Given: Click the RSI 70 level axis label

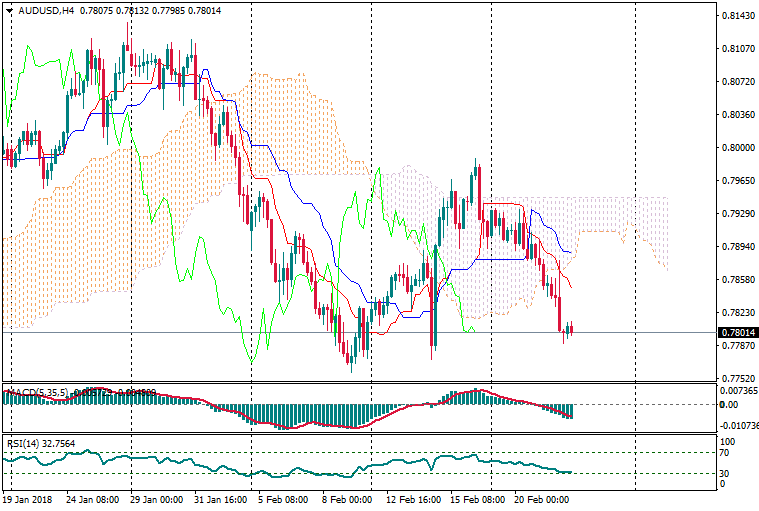Looking at the screenshot, I should point(726,452).
